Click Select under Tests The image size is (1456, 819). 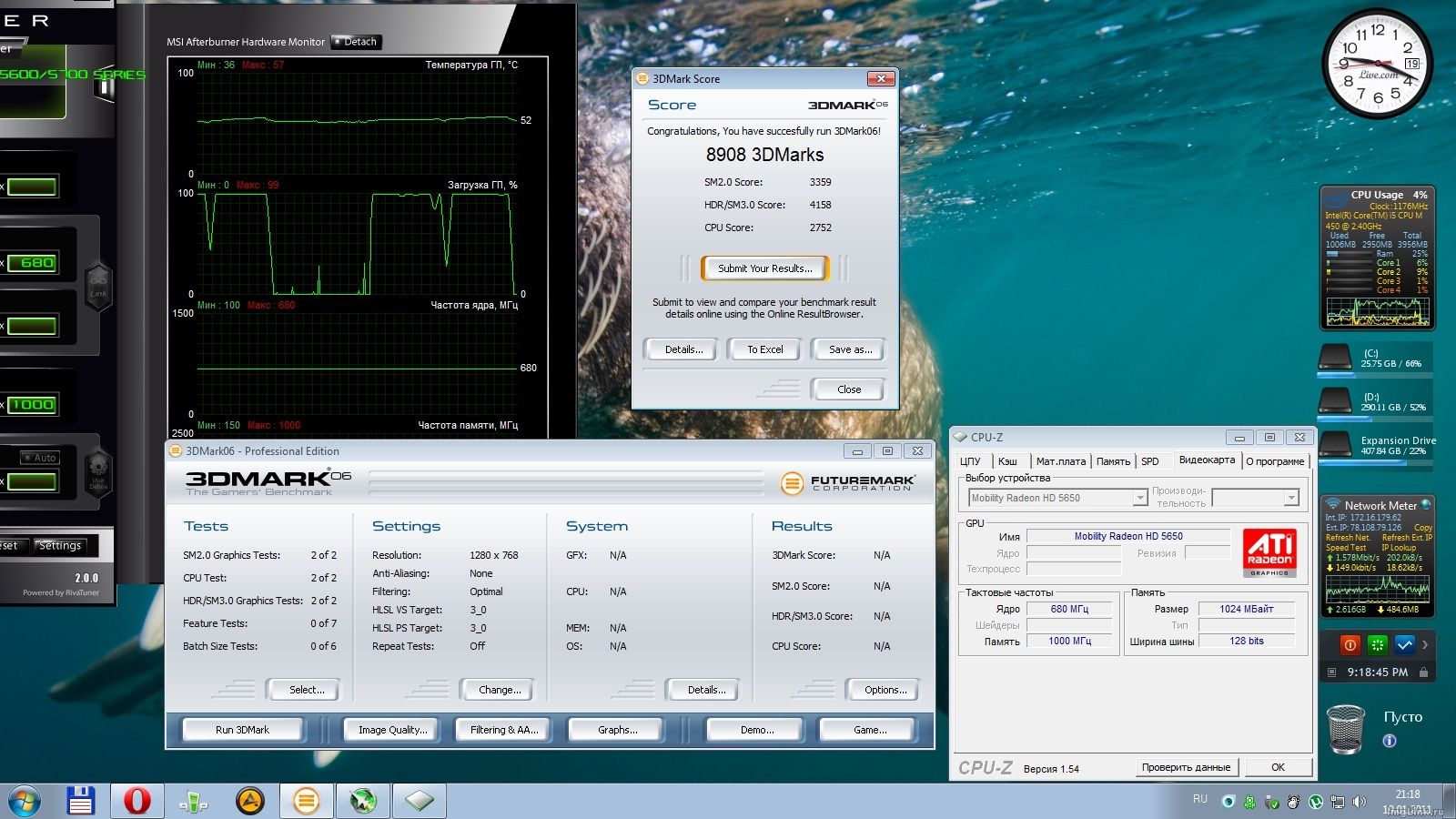pyautogui.click(x=306, y=690)
